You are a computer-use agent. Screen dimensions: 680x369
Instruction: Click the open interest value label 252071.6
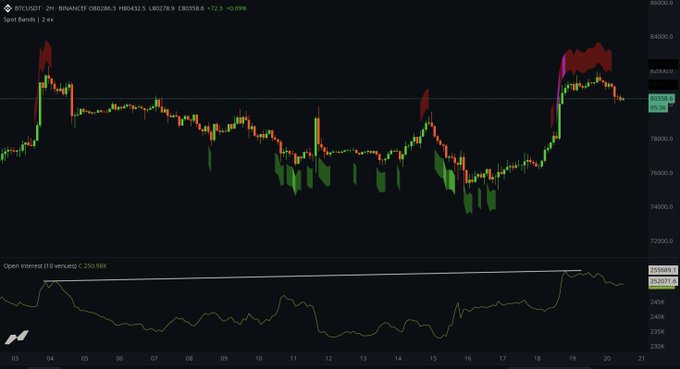pyautogui.click(x=663, y=281)
